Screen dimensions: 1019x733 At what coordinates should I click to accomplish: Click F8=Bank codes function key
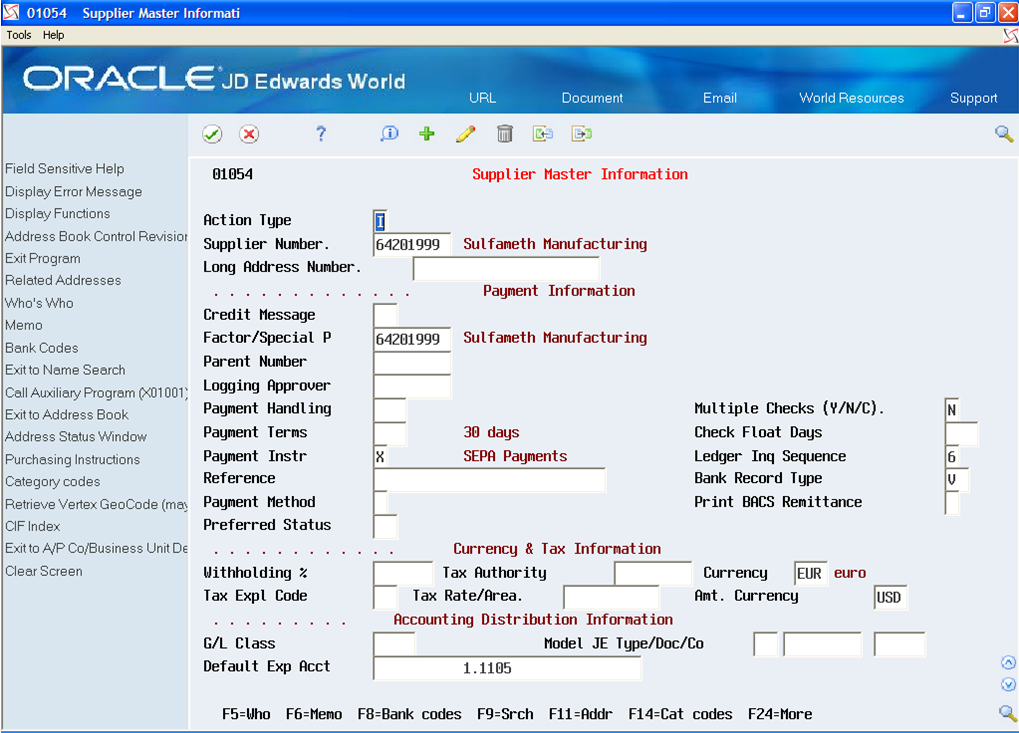point(409,714)
